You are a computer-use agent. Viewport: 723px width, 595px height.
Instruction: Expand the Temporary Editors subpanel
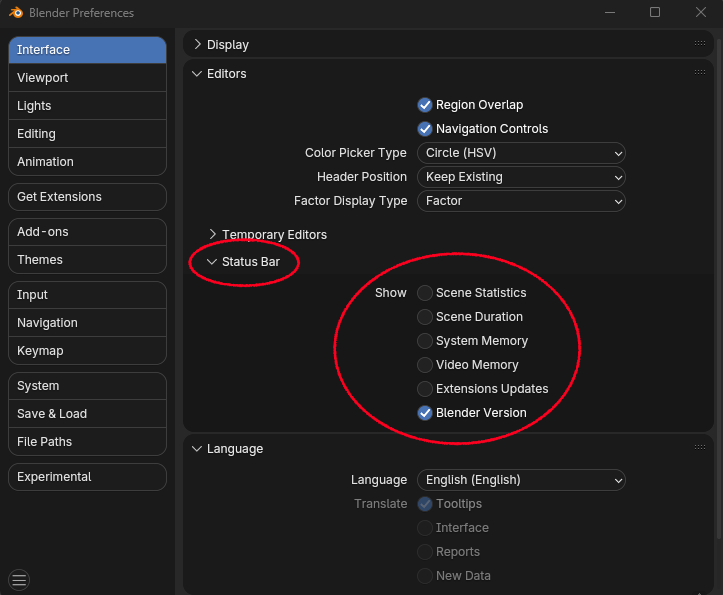(x=213, y=234)
